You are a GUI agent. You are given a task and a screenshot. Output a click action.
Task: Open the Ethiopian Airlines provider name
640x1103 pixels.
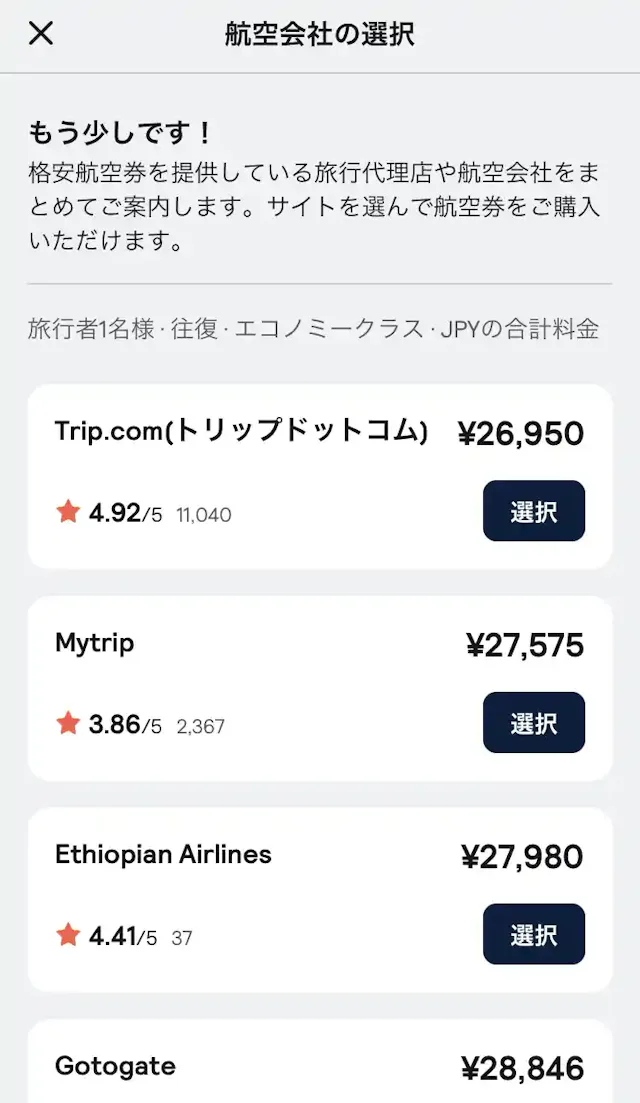click(163, 855)
